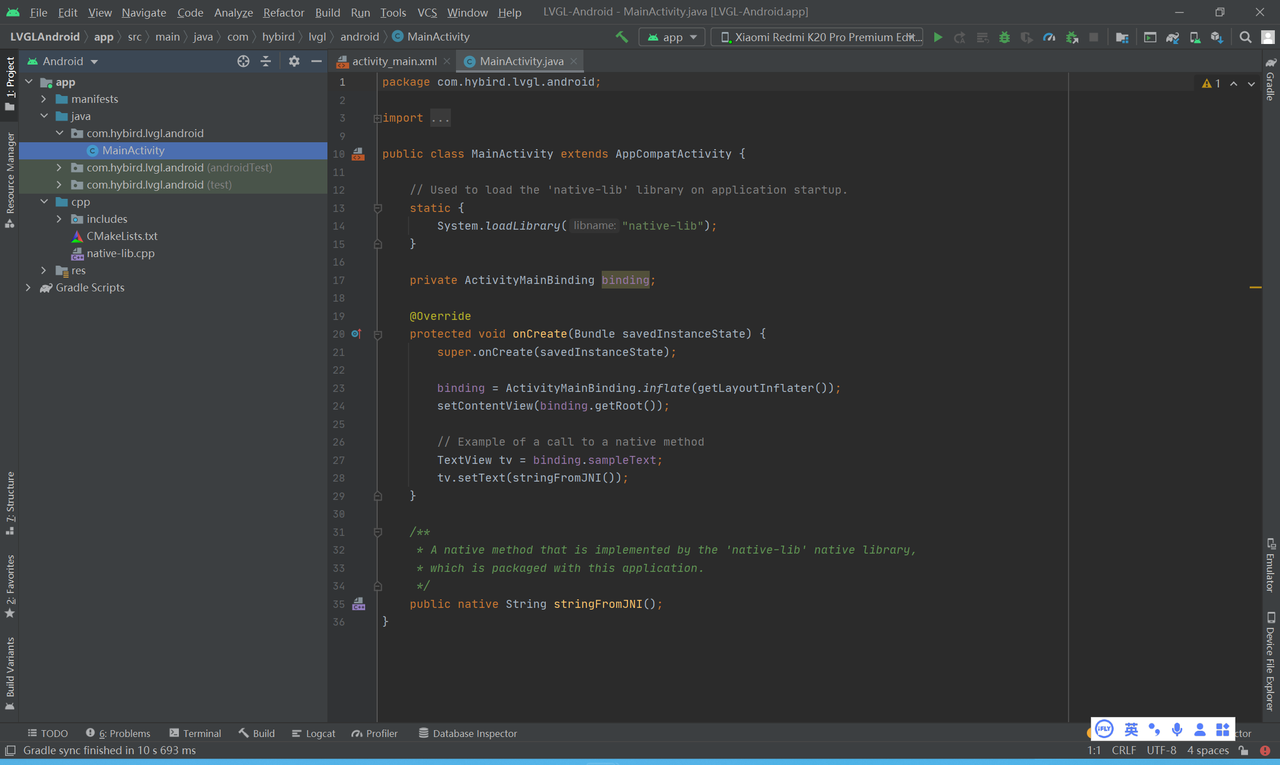This screenshot has width=1280, height=765.
Task: Open the Database Inspector tool window
Action: click(x=467, y=733)
